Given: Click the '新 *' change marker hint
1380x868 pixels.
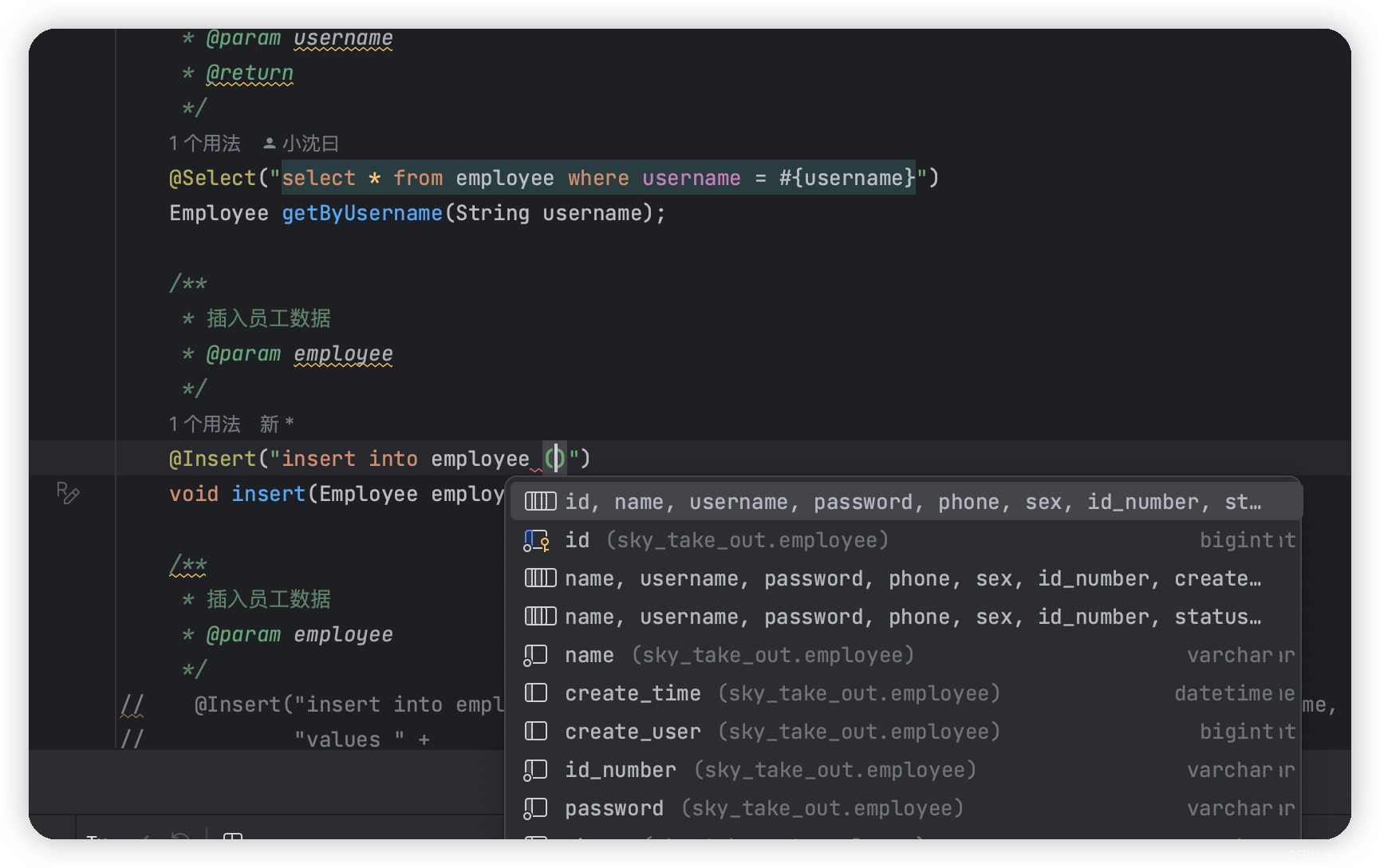Looking at the screenshot, I should pos(277,424).
